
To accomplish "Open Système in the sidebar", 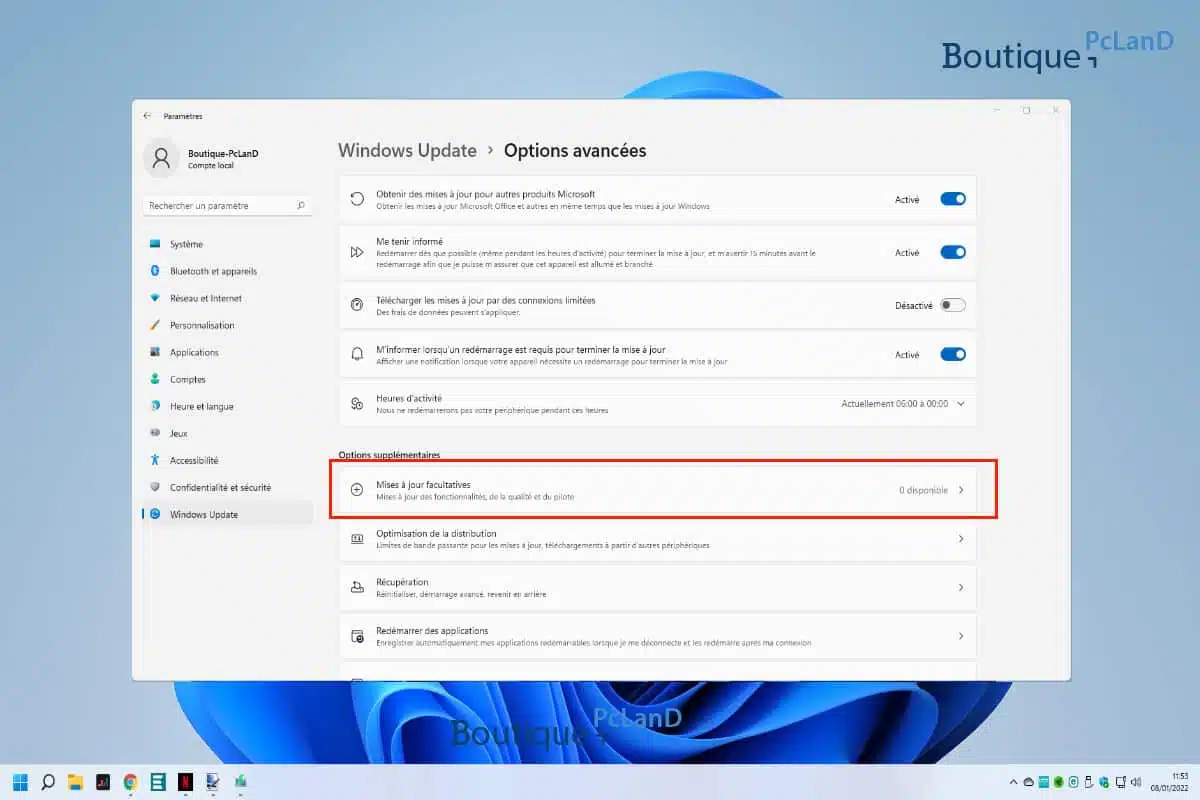I will [228, 244].
